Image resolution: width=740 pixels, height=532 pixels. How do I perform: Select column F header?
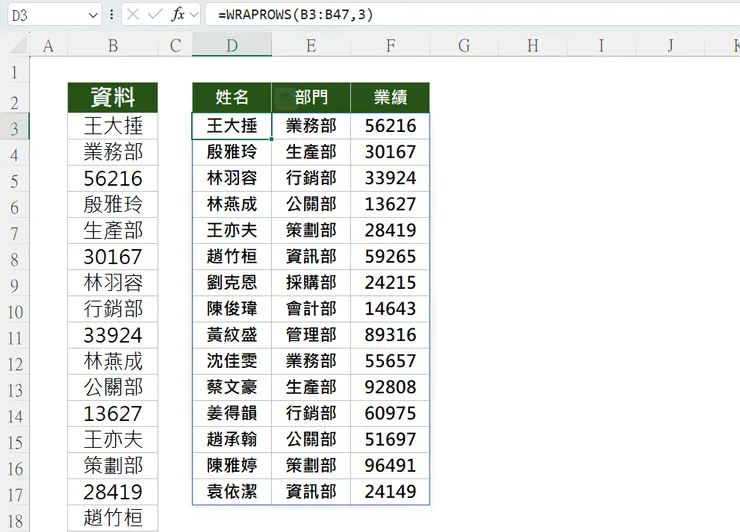tap(390, 46)
